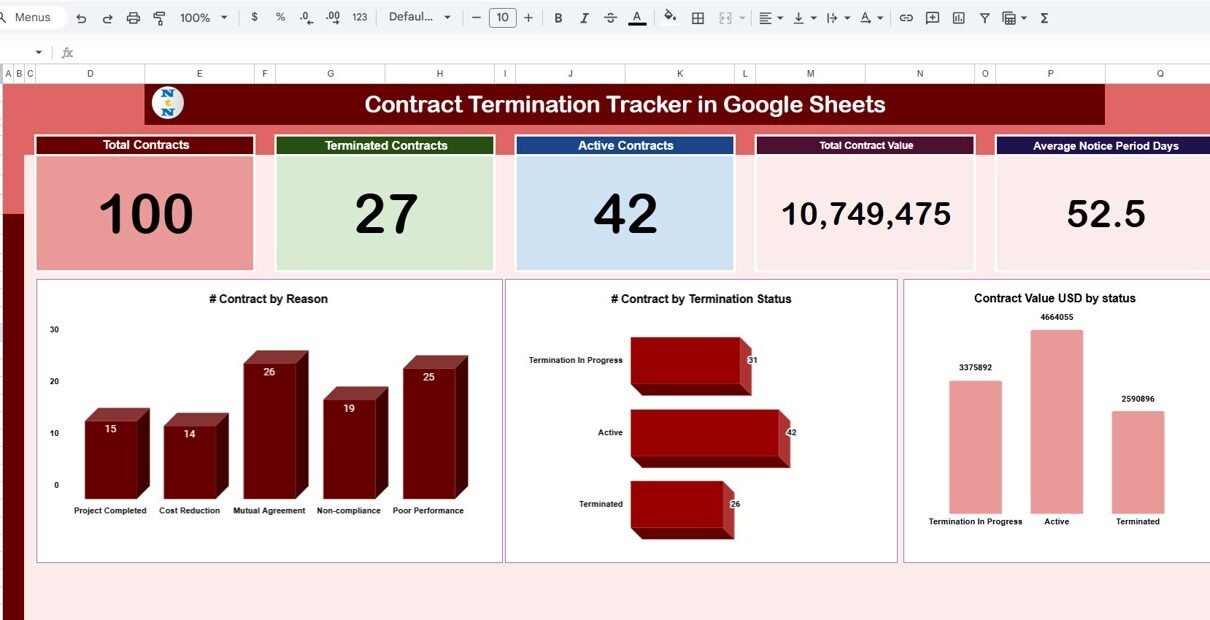Select the Paint format tool
This screenshot has width=1210, height=620.
pos(159,18)
